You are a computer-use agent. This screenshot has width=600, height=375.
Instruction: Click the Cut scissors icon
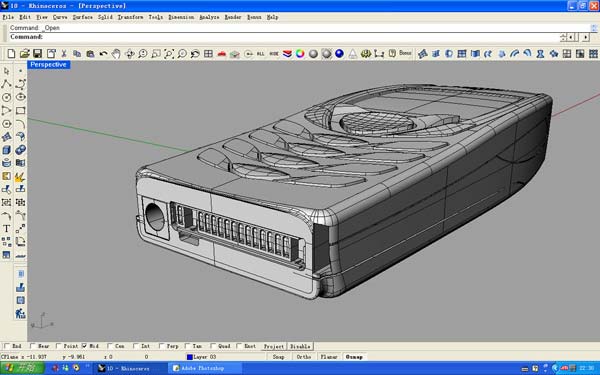point(64,54)
